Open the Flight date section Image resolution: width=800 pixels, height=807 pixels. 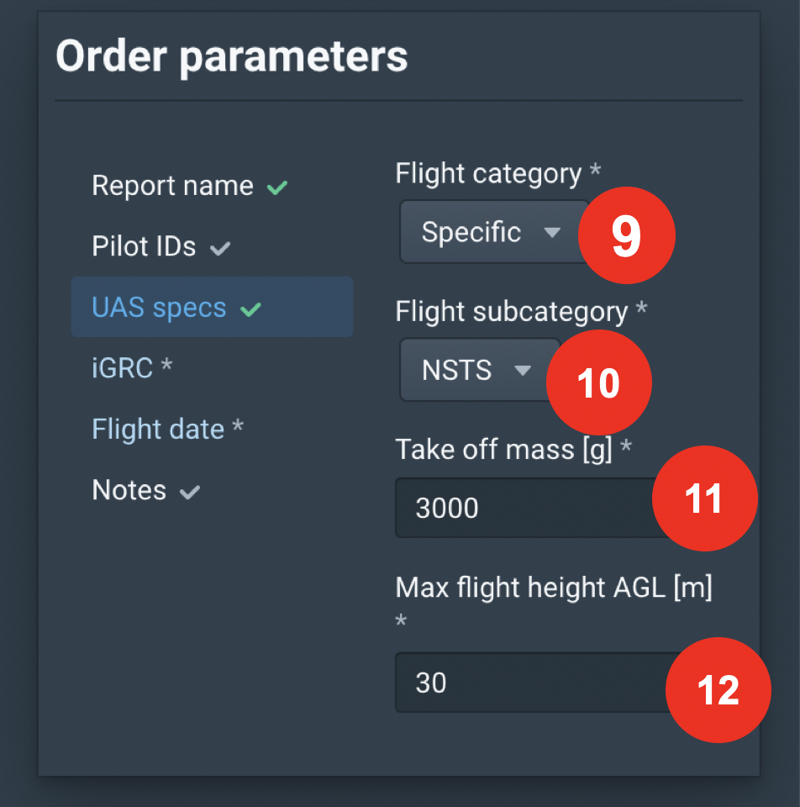[x=158, y=429]
